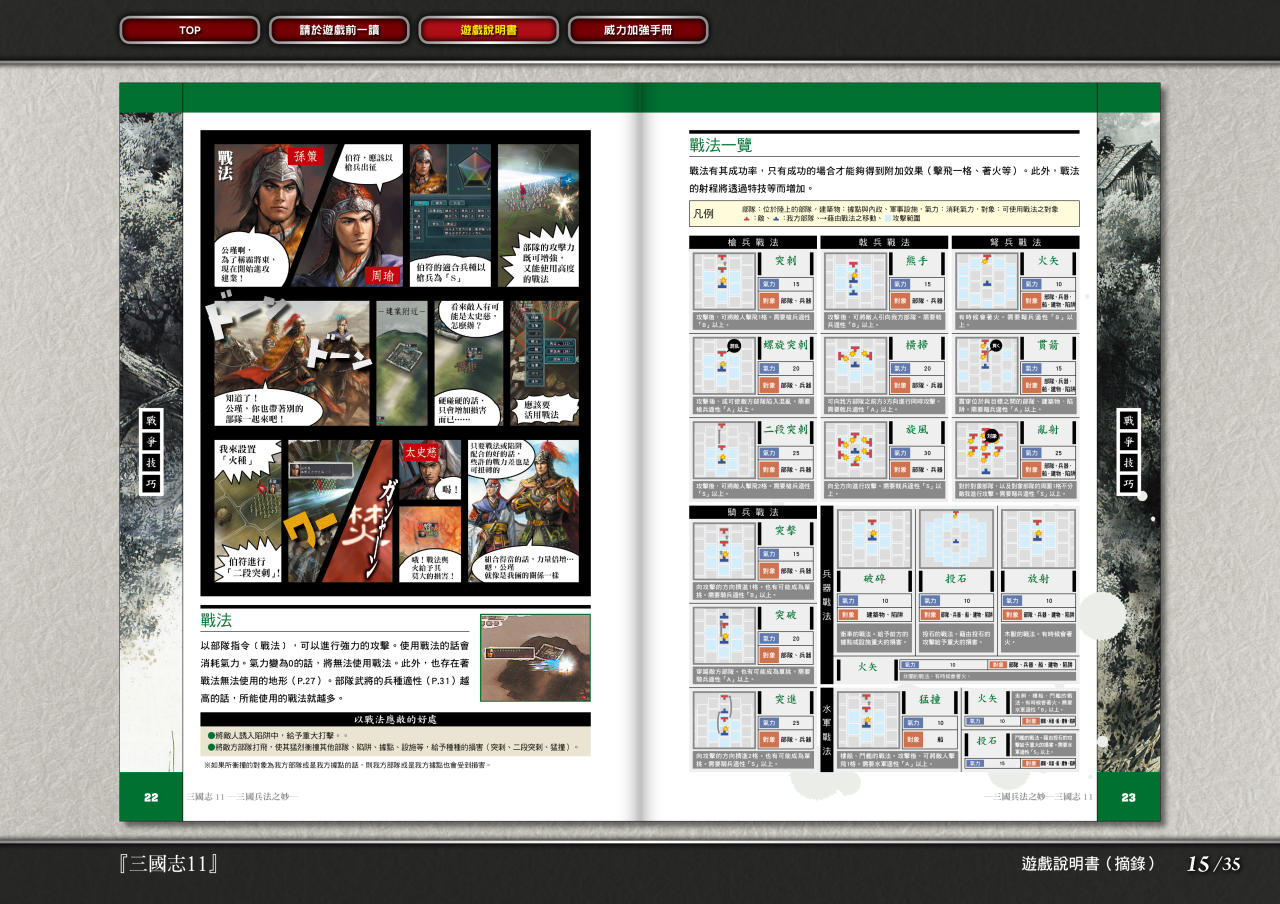Click the 猛撞 attack-range diagram
Image resolution: width=1280 pixels, height=904 pixels.
tap(869, 720)
